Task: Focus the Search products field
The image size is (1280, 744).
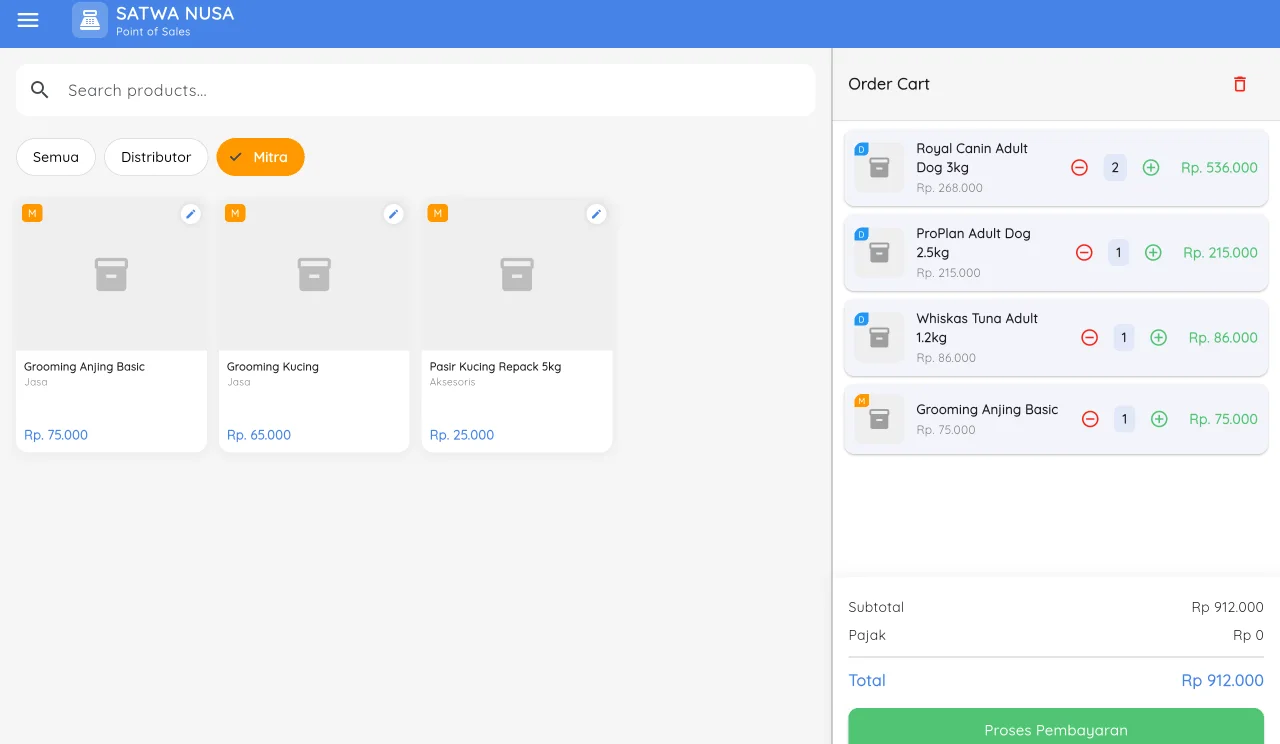Action: pyautogui.click(x=416, y=90)
